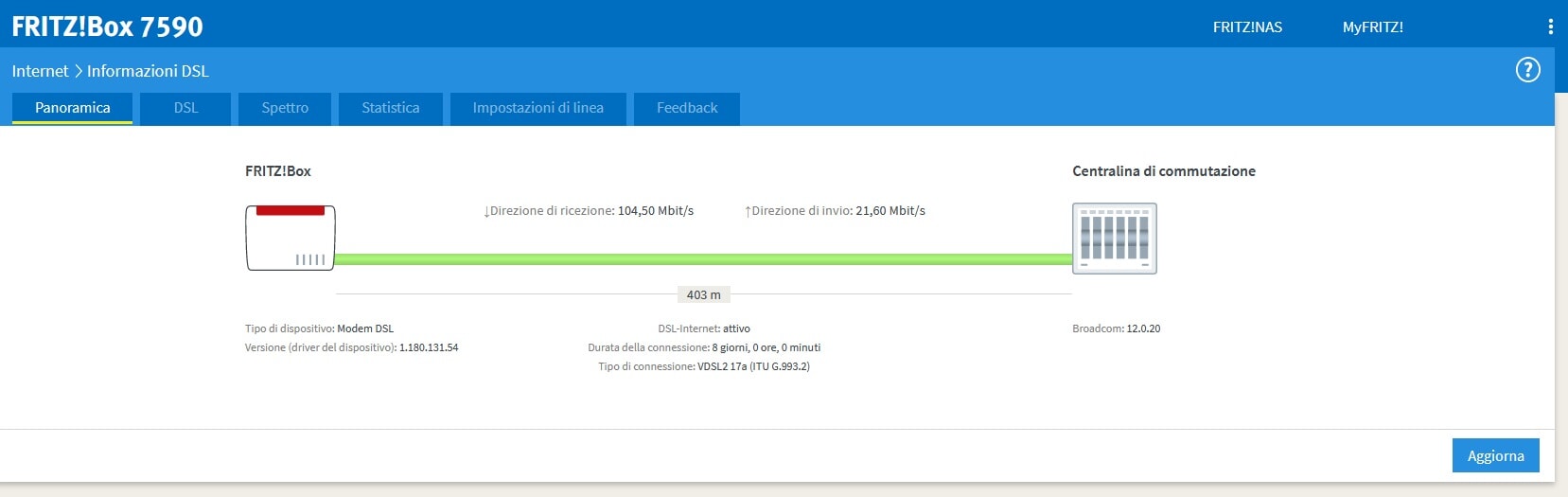Screen dimensions: 1568x497
Task: Click the Informazioni DSL breadcrumb text
Action: [148, 71]
